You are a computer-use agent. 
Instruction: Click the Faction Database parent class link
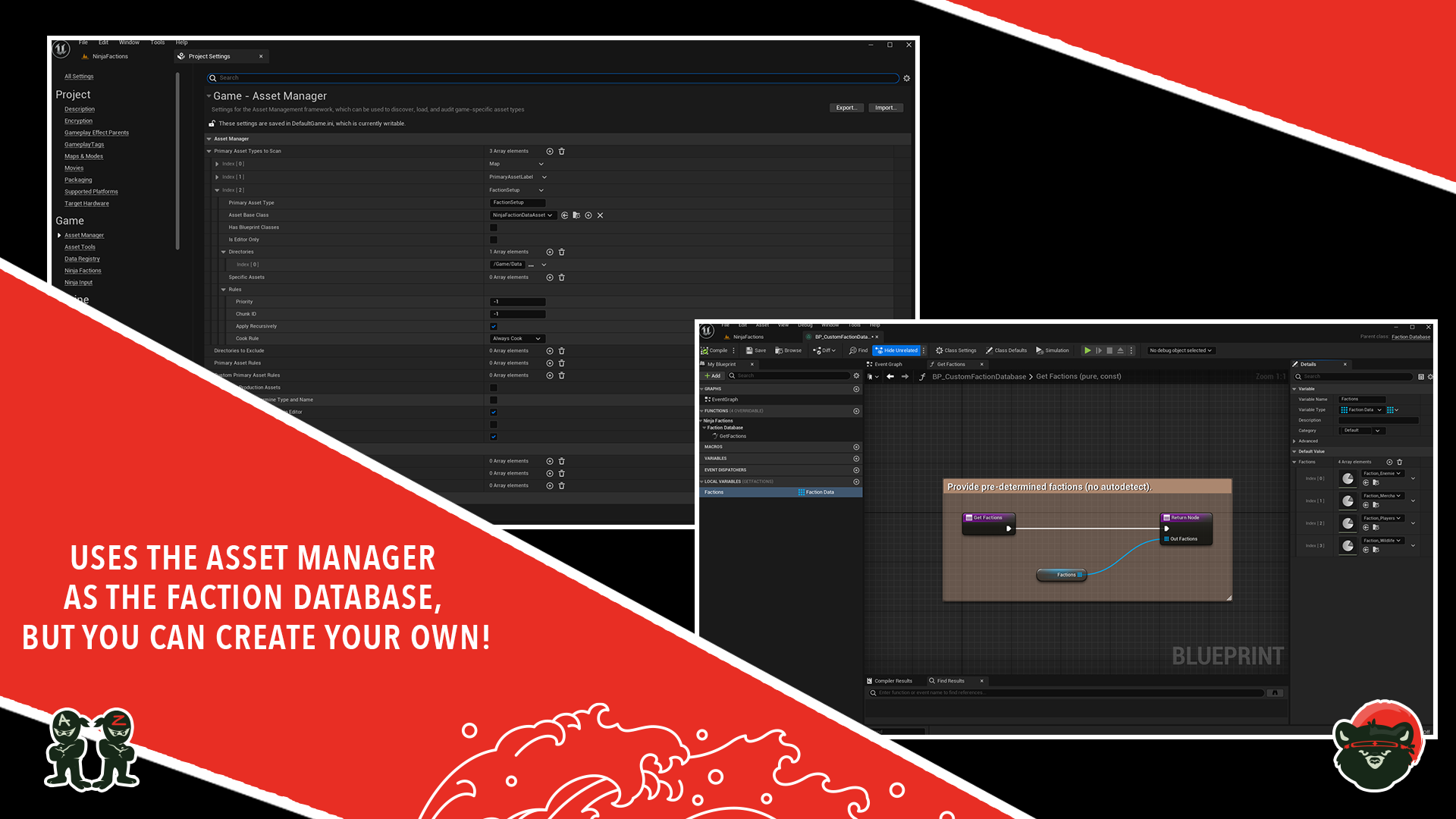tap(1410, 337)
